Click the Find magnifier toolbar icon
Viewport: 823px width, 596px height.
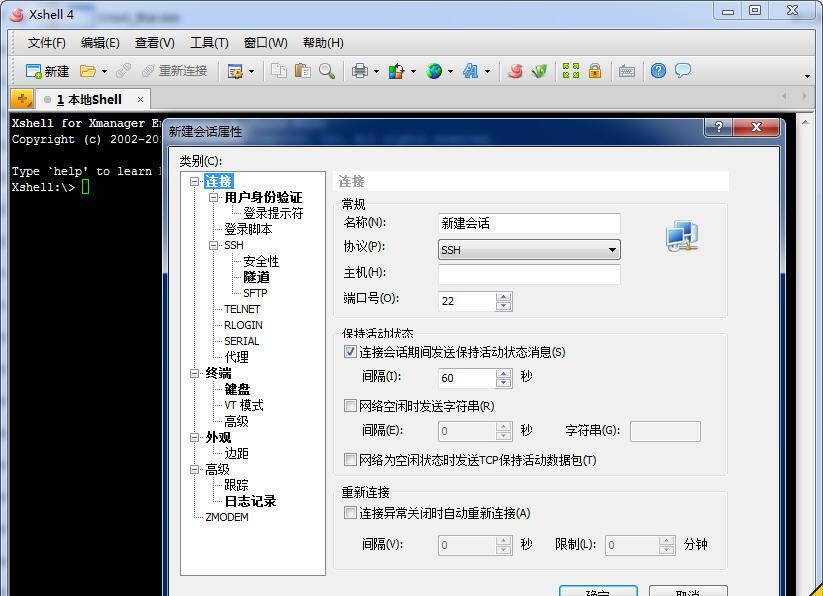point(326,71)
